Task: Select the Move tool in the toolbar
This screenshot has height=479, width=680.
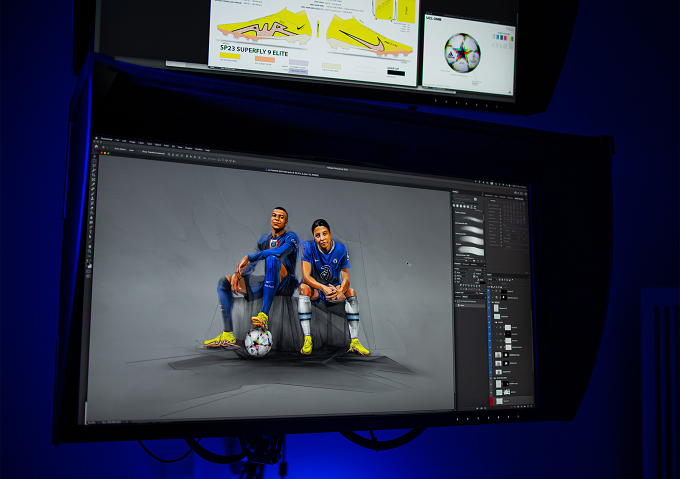Action: 94,156
